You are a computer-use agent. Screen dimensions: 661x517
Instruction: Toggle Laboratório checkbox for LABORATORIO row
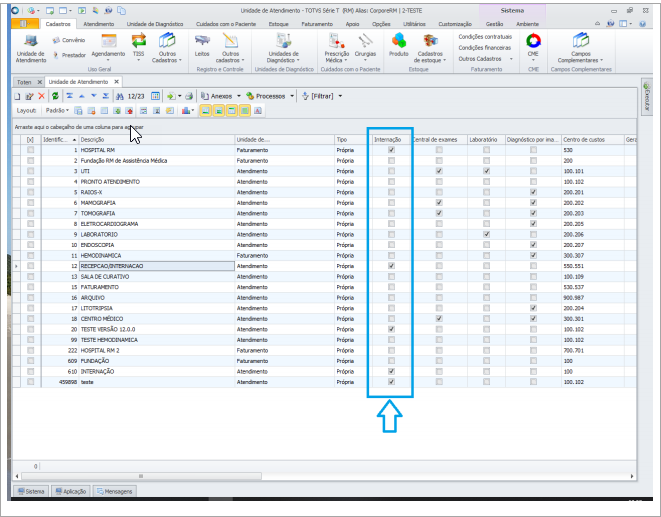(x=486, y=234)
